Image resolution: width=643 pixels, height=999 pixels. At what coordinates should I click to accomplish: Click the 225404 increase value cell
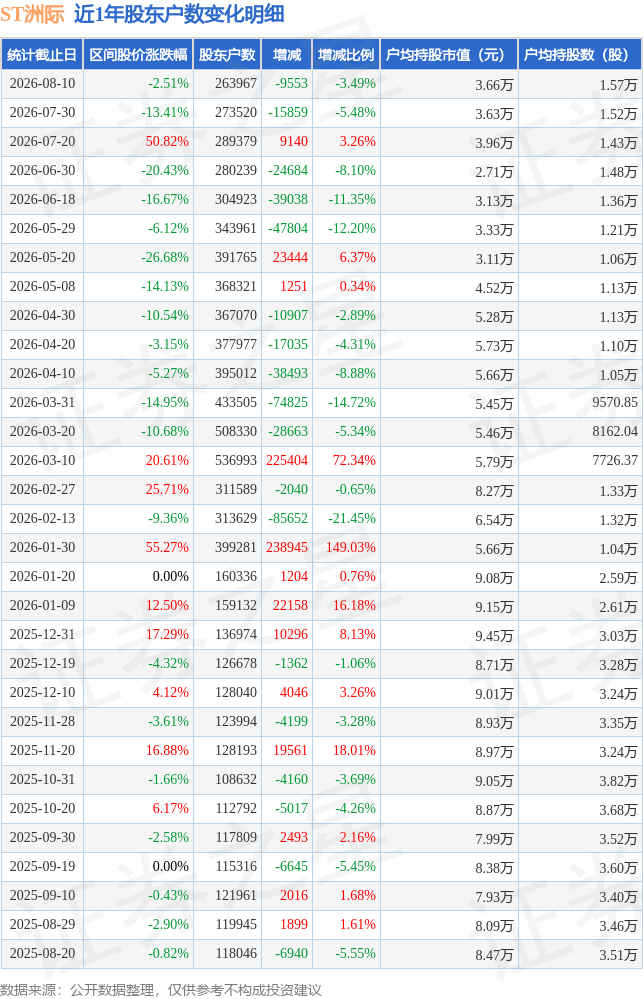click(287, 460)
